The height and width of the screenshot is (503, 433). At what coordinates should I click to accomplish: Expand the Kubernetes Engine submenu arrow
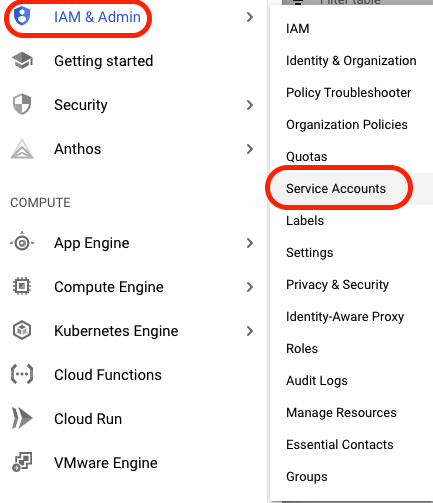(x=250, y=331)
